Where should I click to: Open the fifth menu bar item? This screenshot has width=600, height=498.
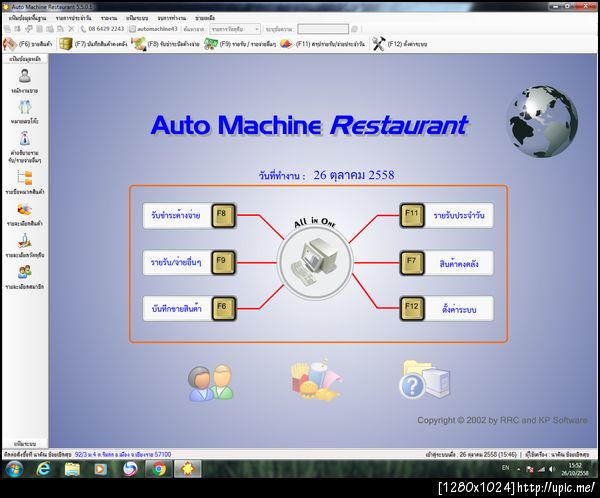point(172,18)
